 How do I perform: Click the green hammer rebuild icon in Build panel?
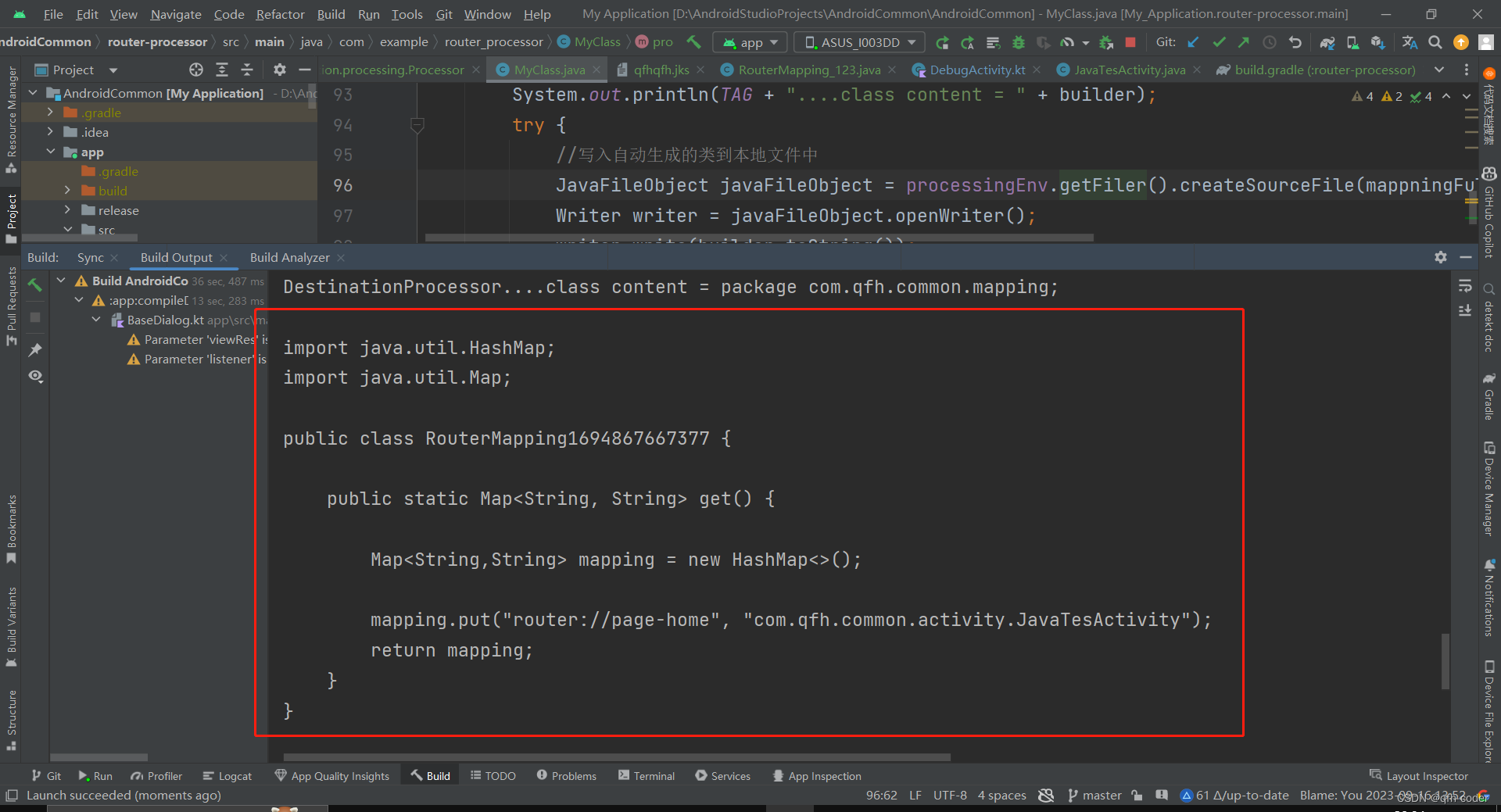[35, 284]
